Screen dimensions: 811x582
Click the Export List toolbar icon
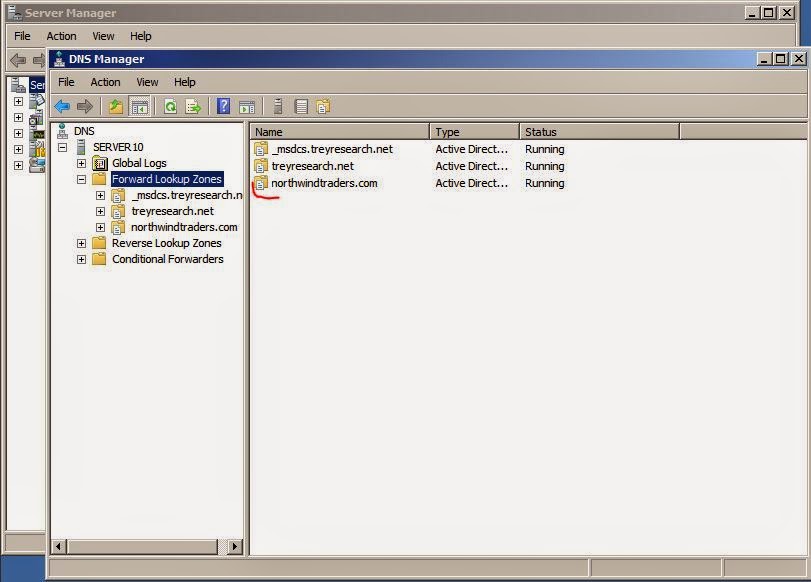pos(193,107)
